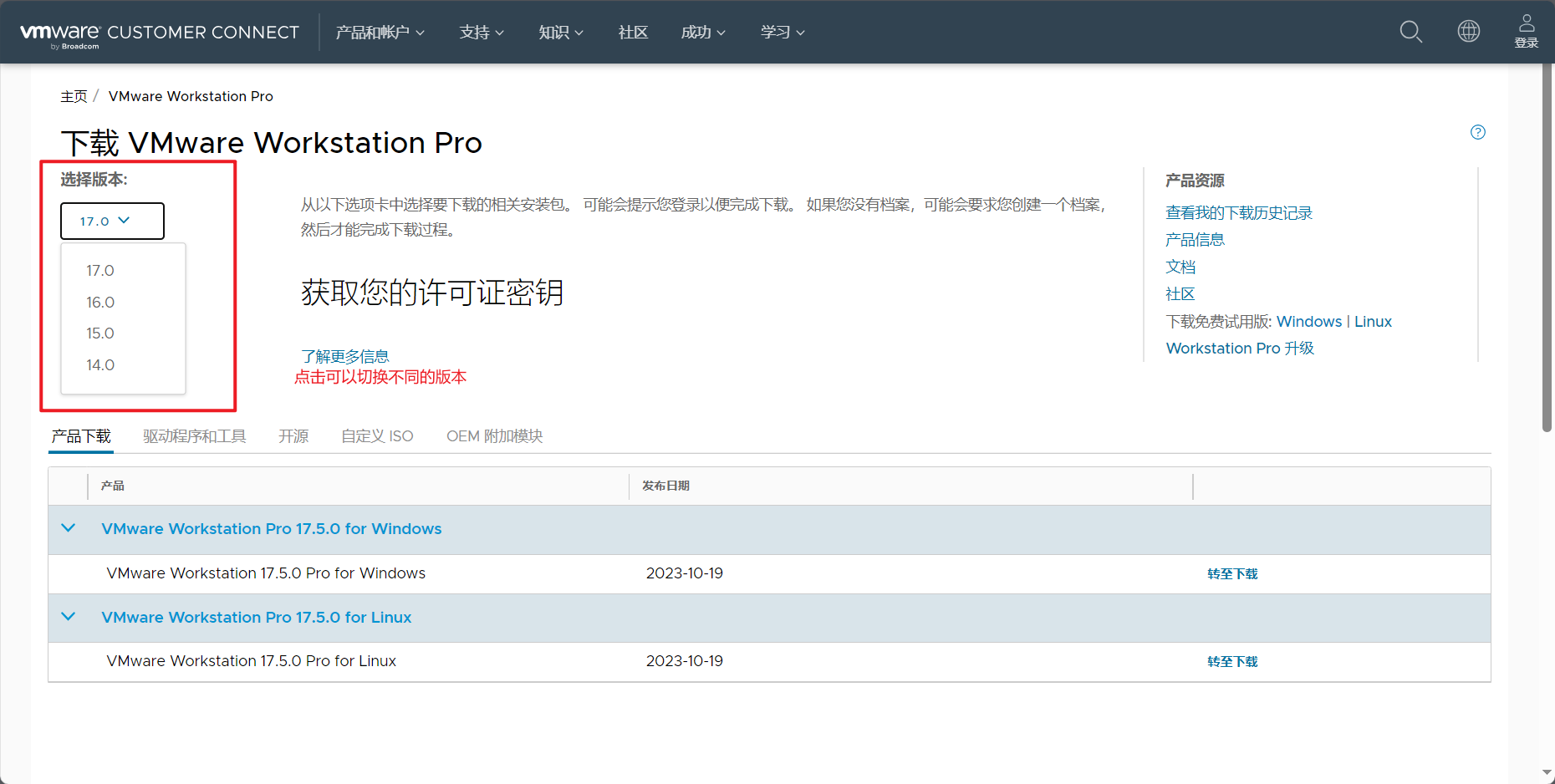1555x784 pixels.
Task: Collapse the 17.5.0 for Linux chevron
Action: coord(69,617)
